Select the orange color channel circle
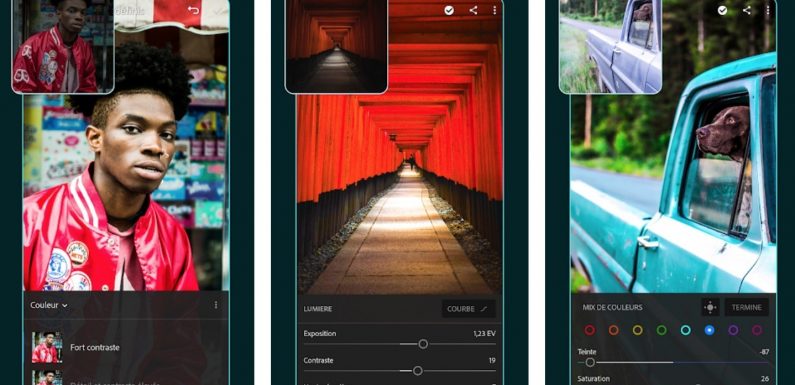Viewport: 795px width, 385px height. [613, 330]
